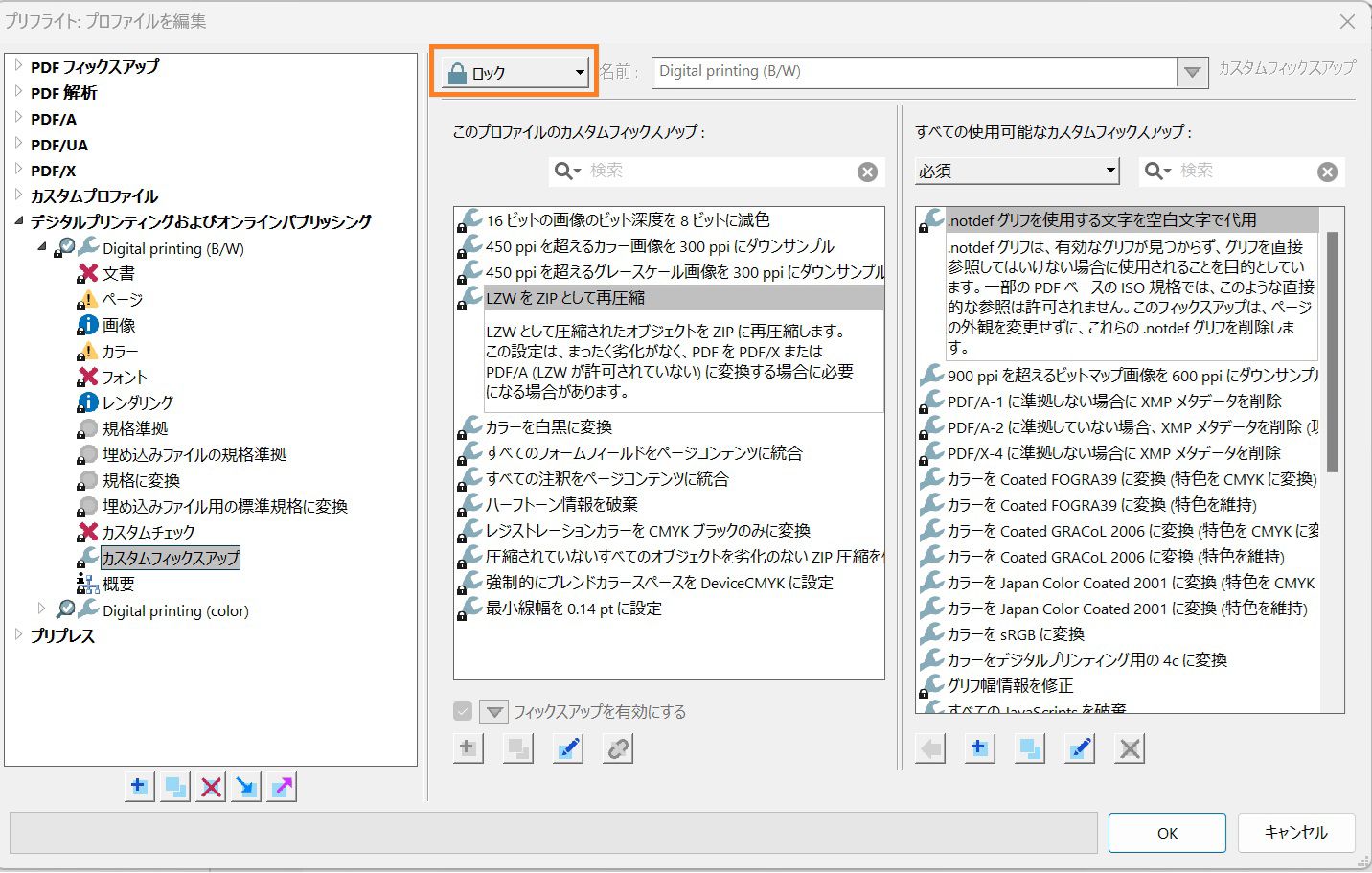Viewport: 1372px width, 873px height.
Task: Unlink the fixup using the chain icon
Action: (x=617, y=748)
